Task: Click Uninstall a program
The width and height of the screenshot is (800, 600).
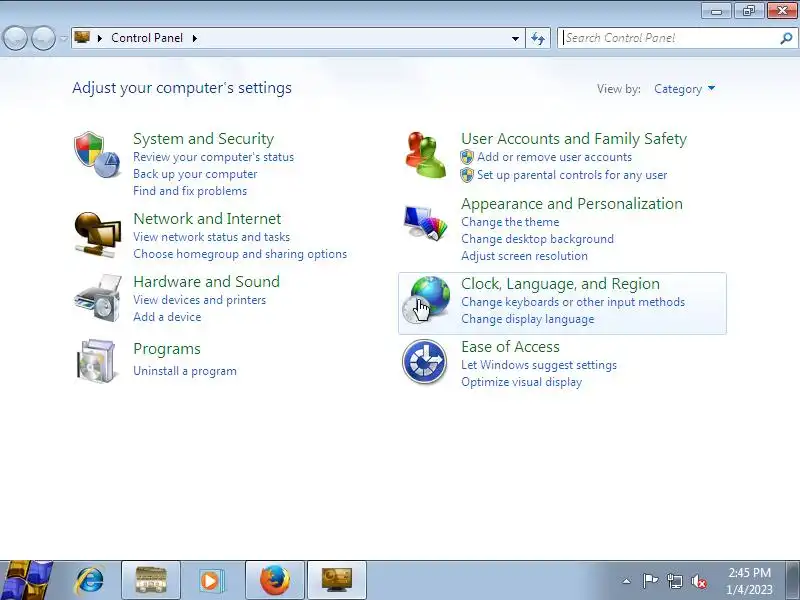Action: (185, 371)
